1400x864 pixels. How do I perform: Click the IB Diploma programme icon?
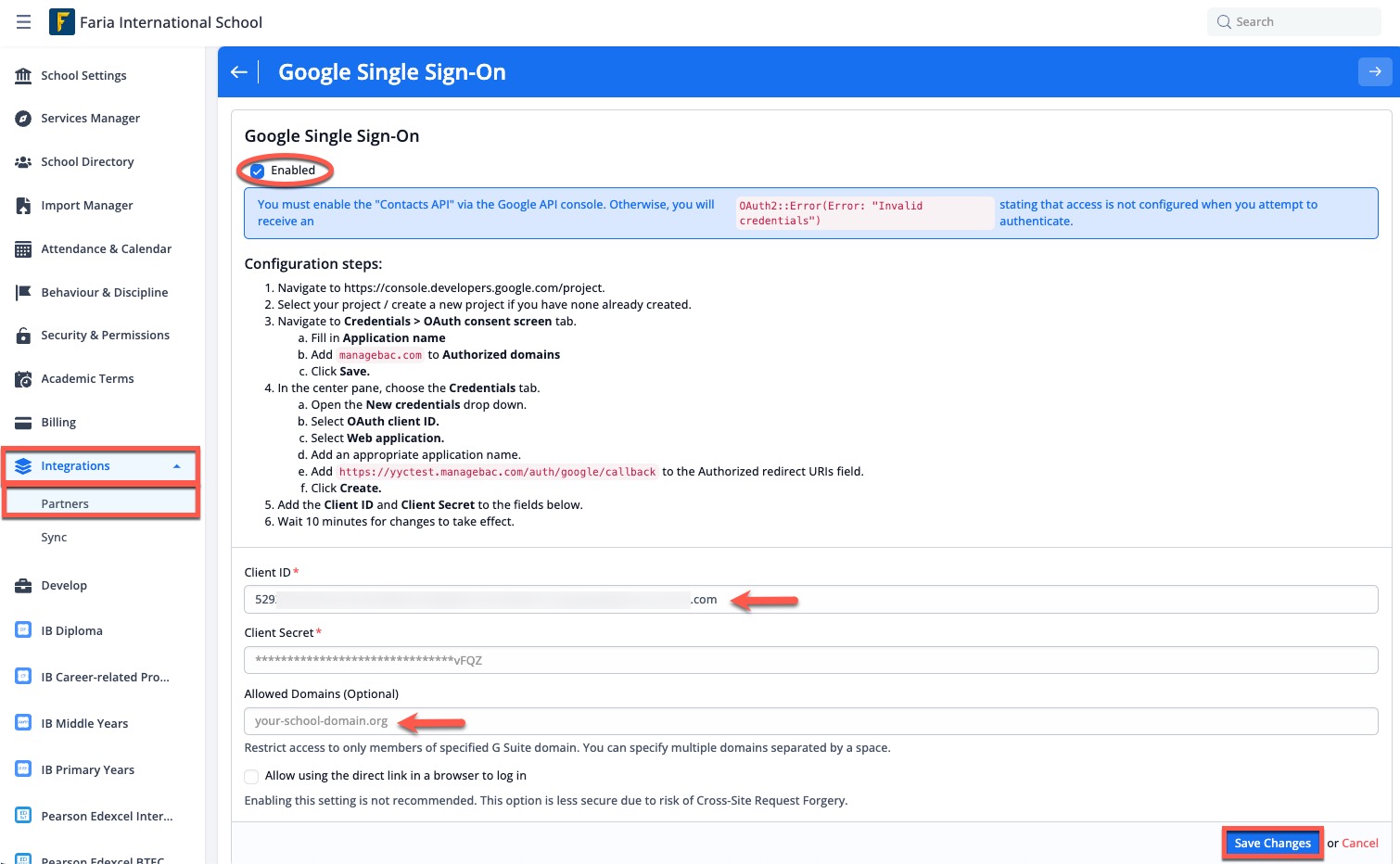pos(23,630)
